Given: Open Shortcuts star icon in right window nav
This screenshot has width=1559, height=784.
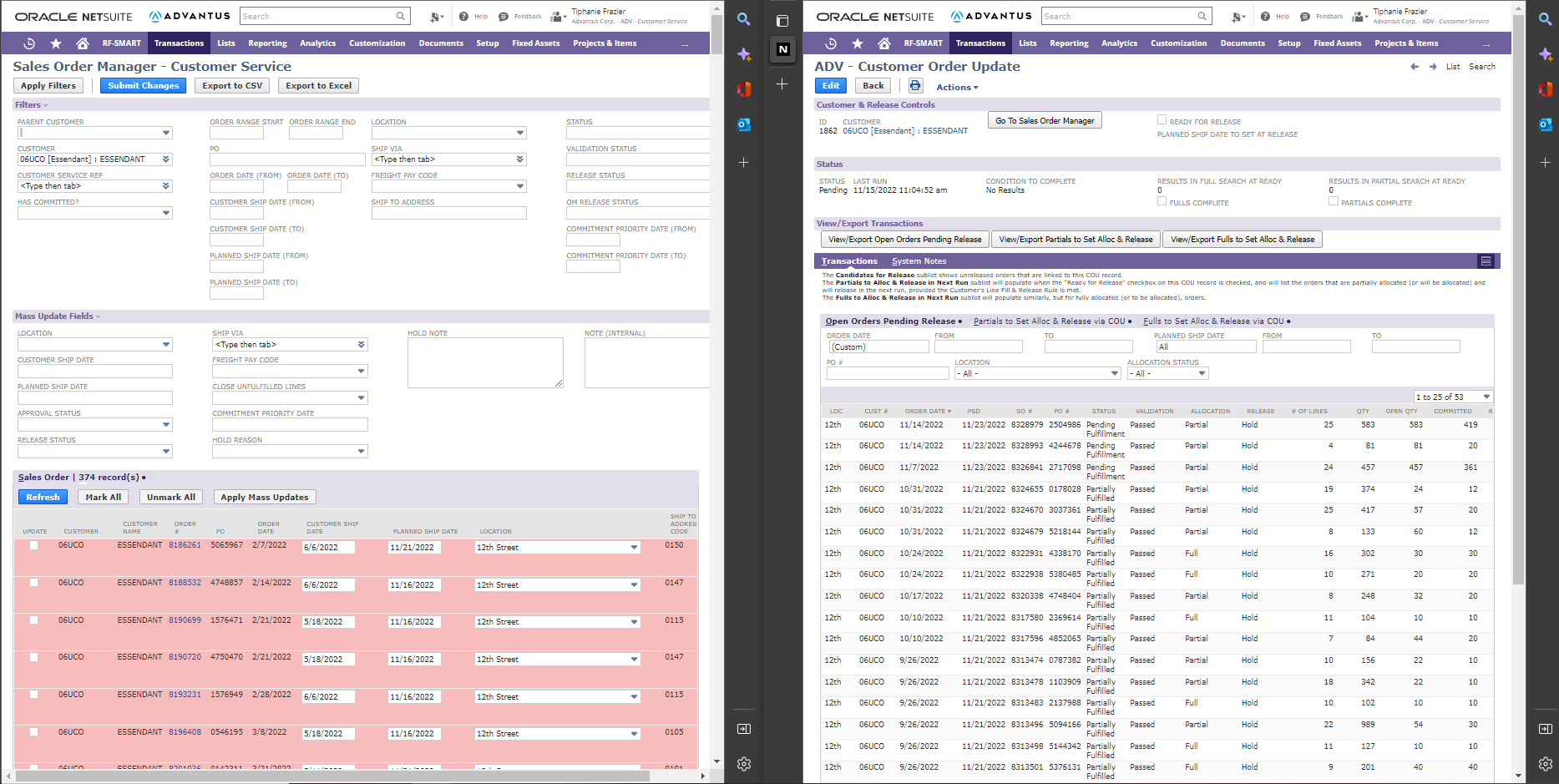Looking at the screenshot, I should pos(858,43).
